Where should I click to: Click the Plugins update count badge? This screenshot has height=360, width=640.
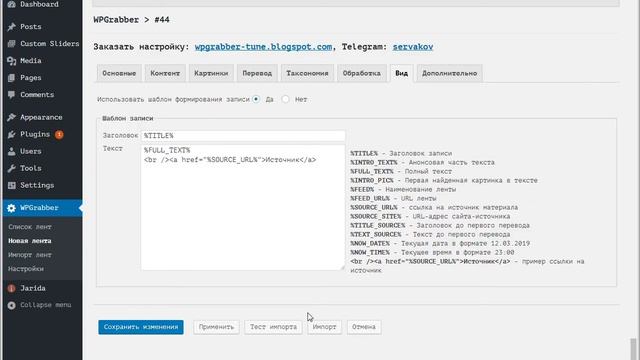pyautogui.click(x=59, y=134)
